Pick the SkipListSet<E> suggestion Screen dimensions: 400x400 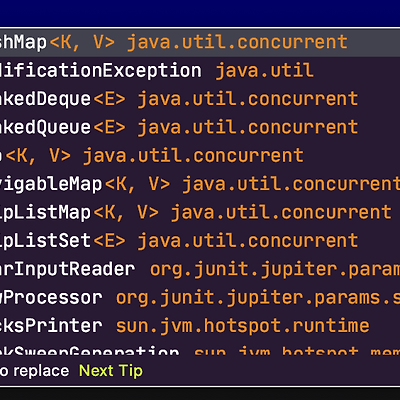[x=200, y=241]
